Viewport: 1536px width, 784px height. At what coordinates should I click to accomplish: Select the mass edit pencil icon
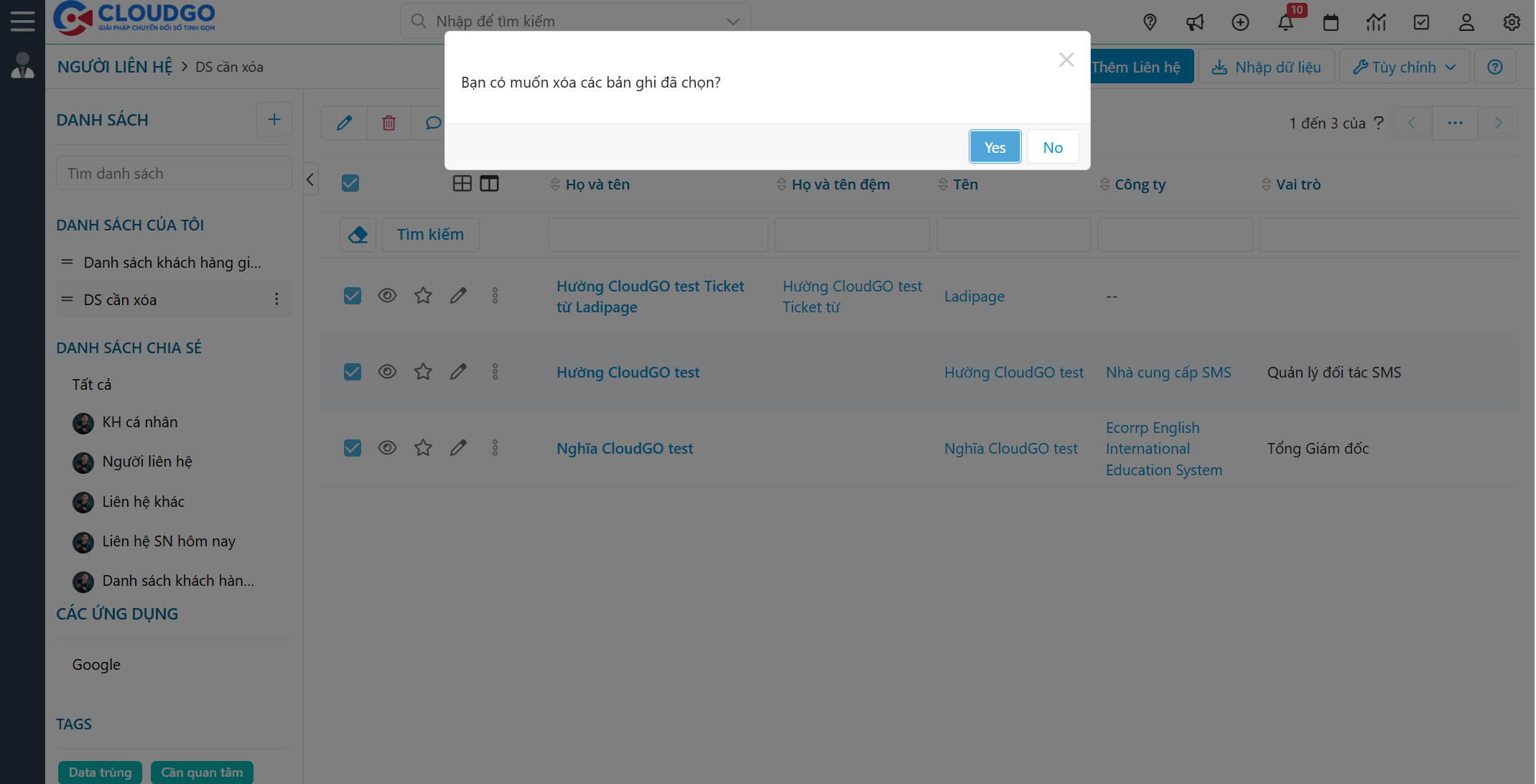(x=344, y=123)
